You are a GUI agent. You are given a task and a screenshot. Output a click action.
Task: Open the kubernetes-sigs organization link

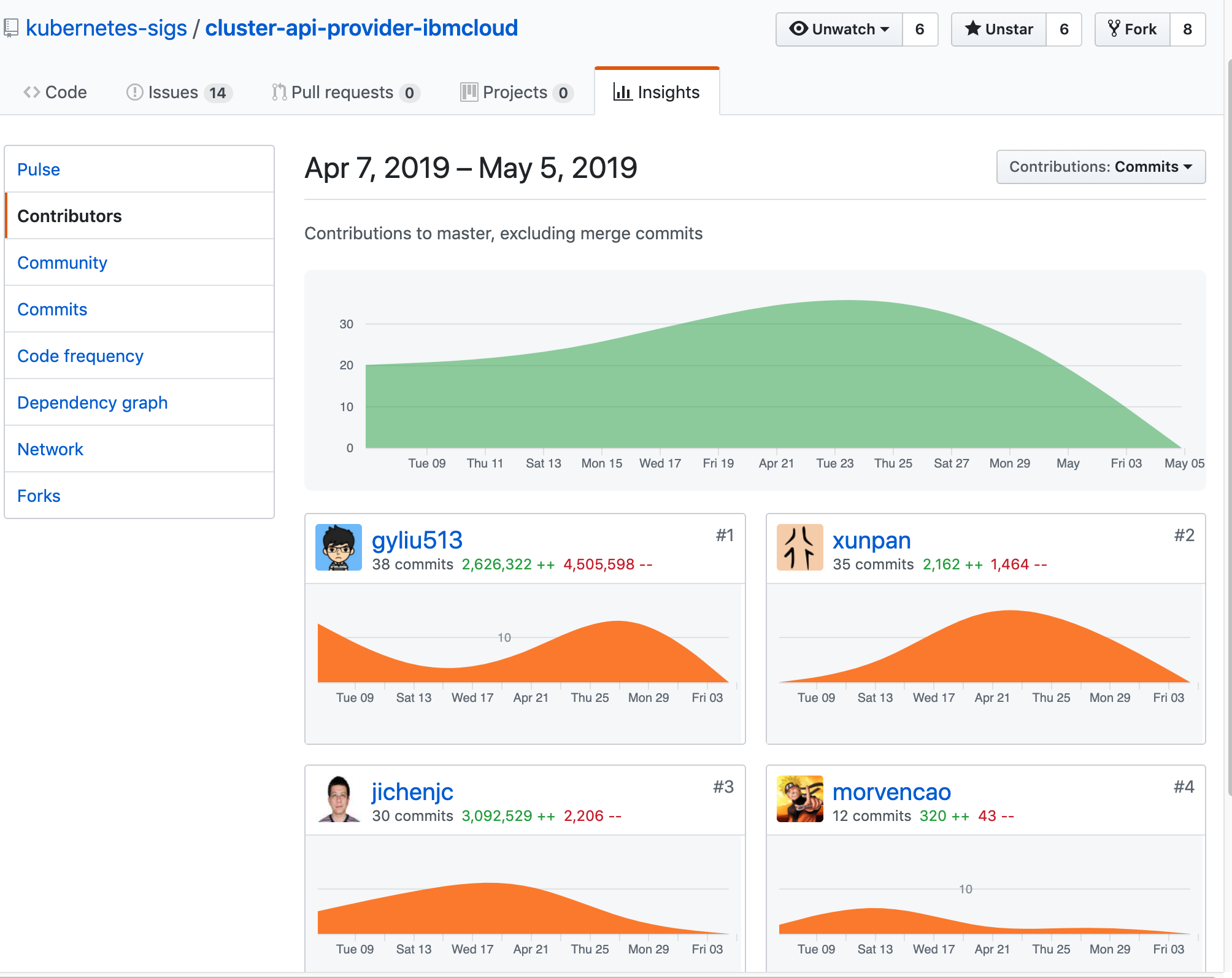pyautogui.click(x=106, y=28)
